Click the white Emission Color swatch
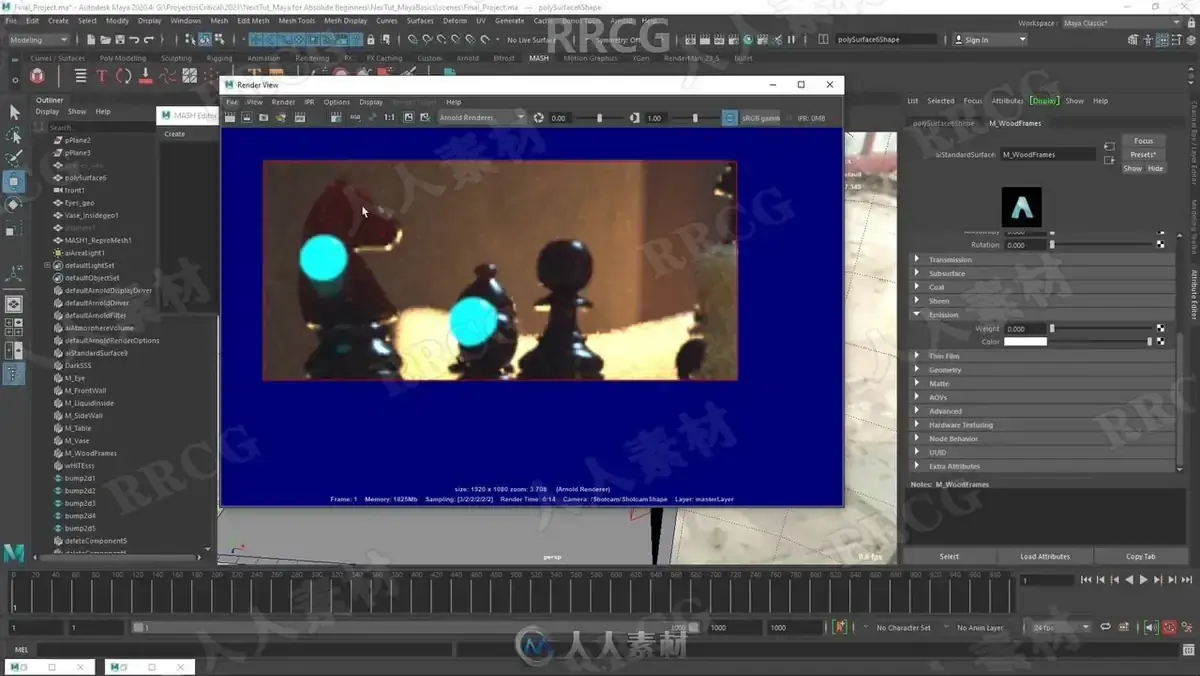The width and height of the screenshot is (1200, 676). point(1025,342)
